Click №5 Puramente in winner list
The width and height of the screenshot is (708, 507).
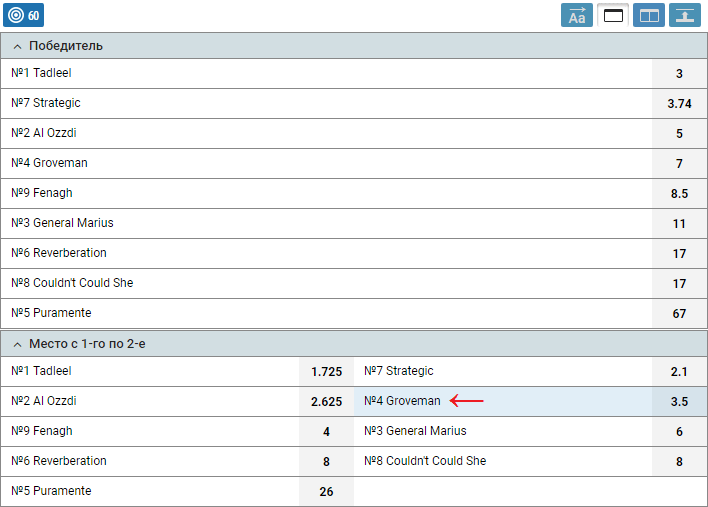[51, 312]
